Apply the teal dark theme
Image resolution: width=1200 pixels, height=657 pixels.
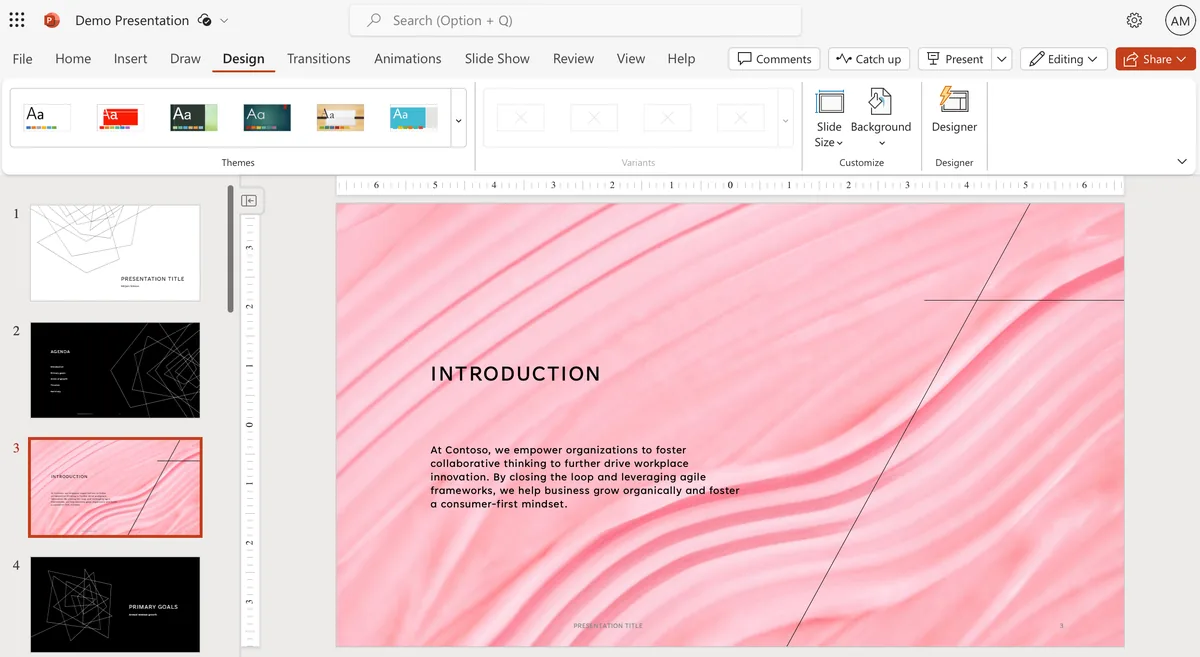pyautogui.click(x=267, y=118)
